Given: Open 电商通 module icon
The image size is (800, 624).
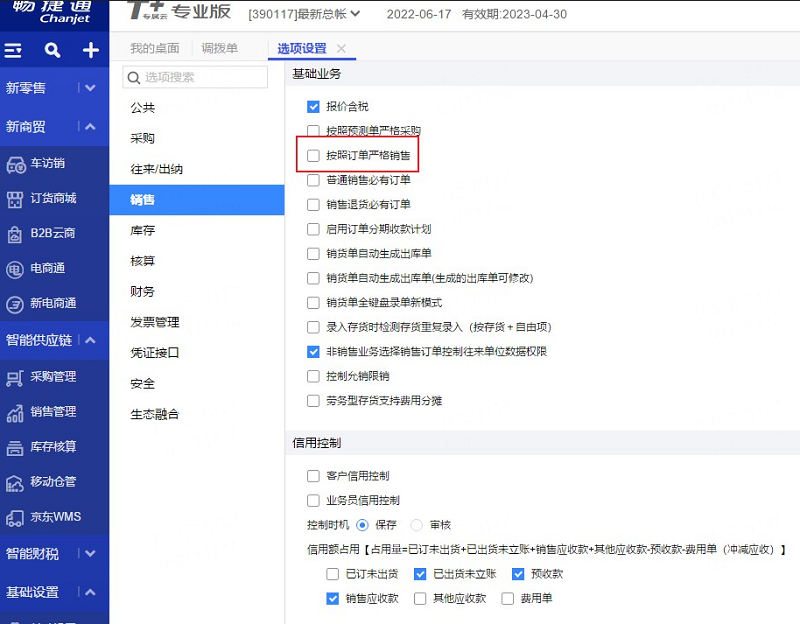Looking at the screenshot, I should (15, 269).
